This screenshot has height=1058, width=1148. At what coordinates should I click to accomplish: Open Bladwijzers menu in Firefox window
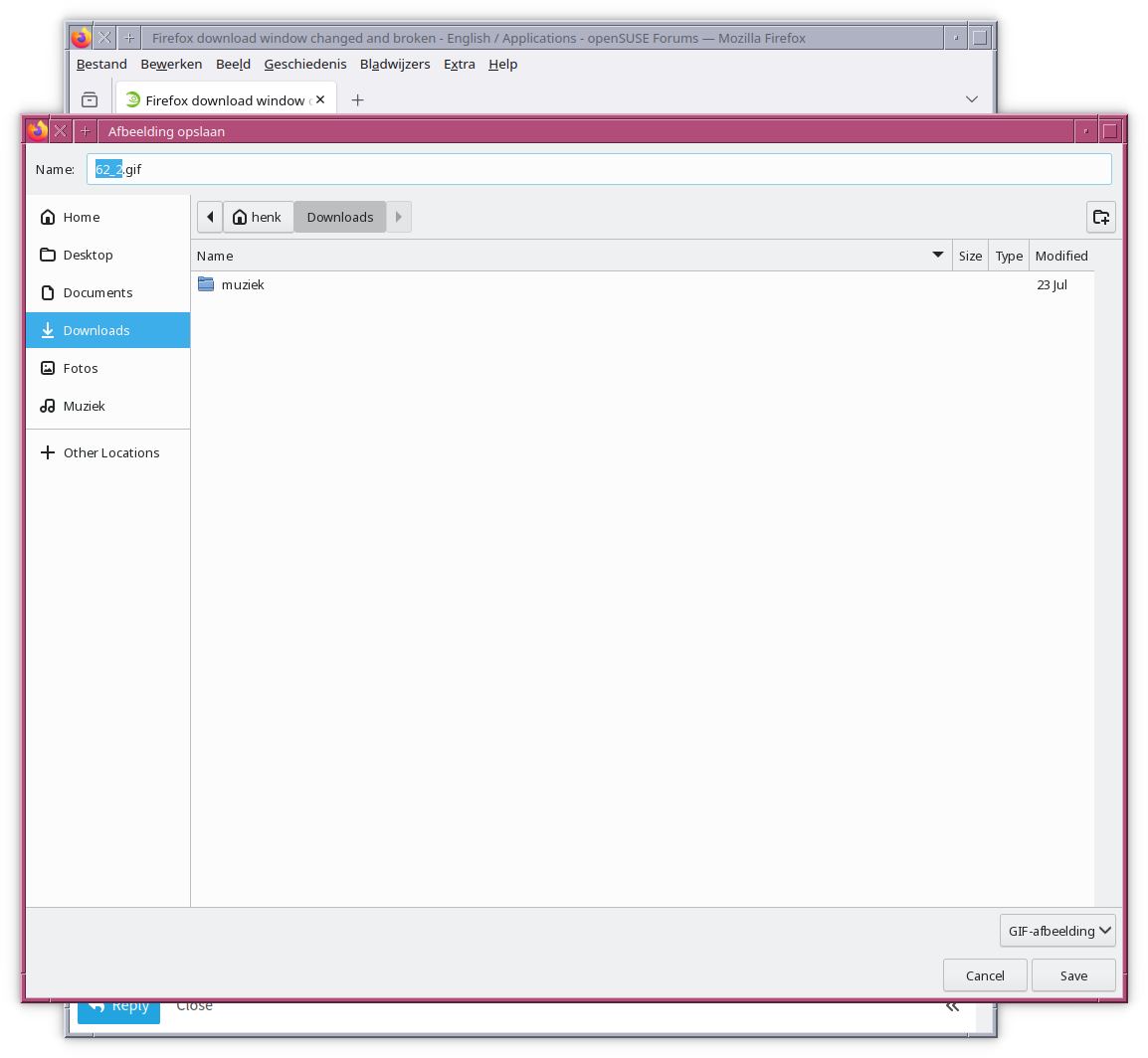tap(395, 65)
